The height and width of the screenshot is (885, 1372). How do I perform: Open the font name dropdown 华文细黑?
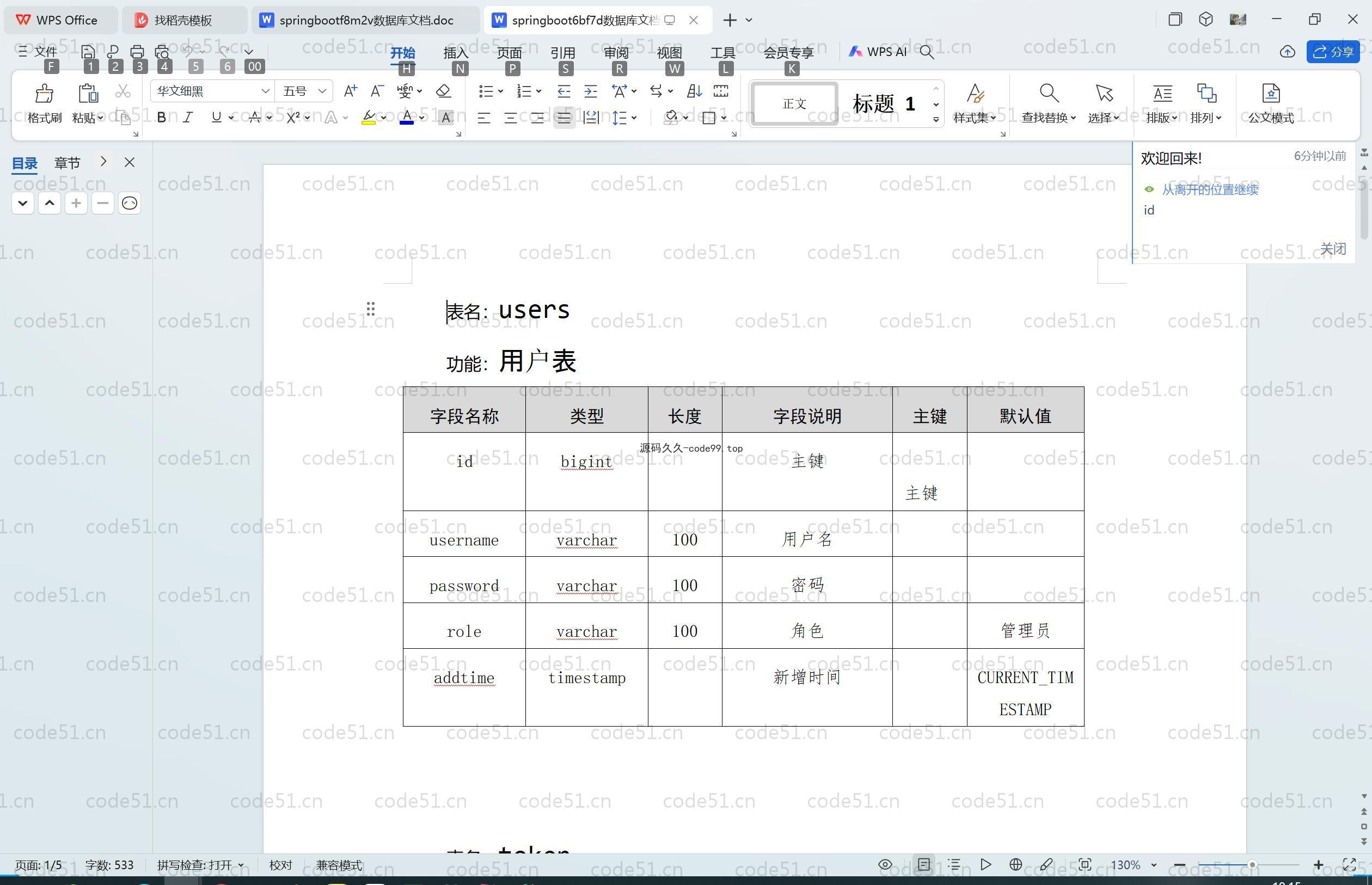tap(265, 91)
